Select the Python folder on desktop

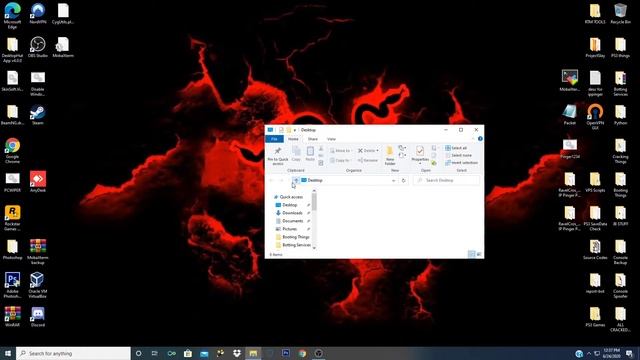coord(620,115)
